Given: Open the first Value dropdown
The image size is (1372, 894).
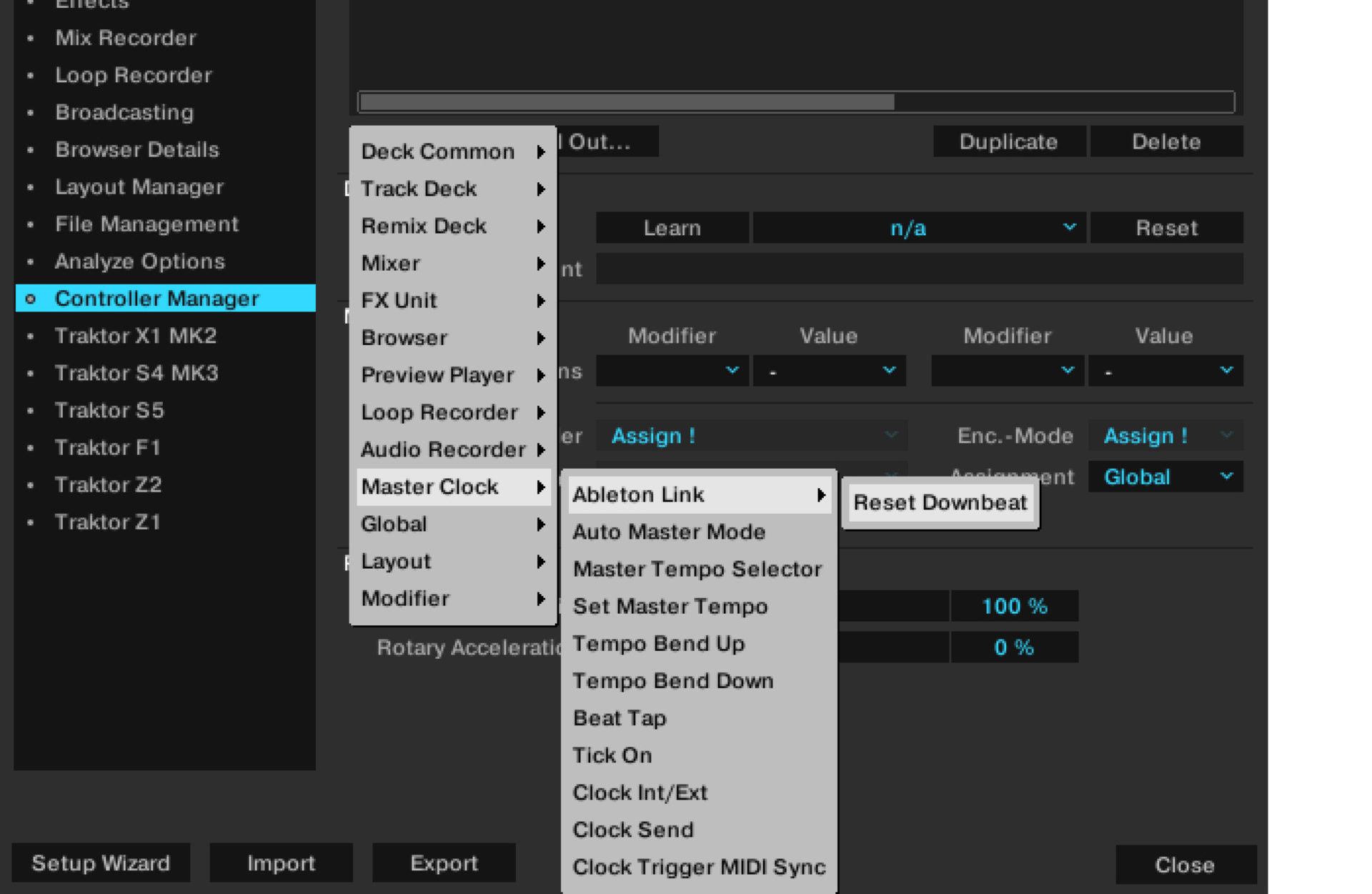Looking at the screenshot, I should 830,371.
